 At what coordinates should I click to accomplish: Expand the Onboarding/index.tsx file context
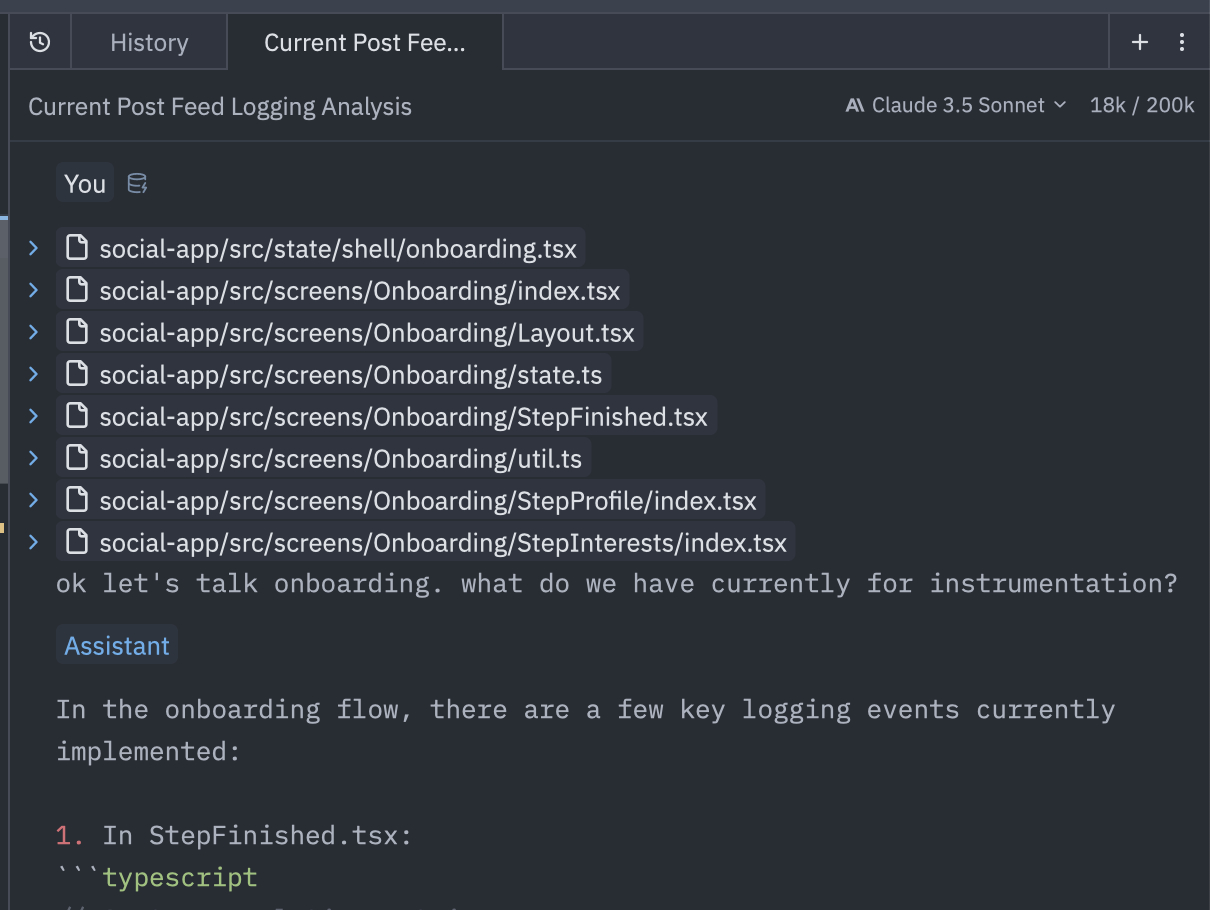pos(33,290)
